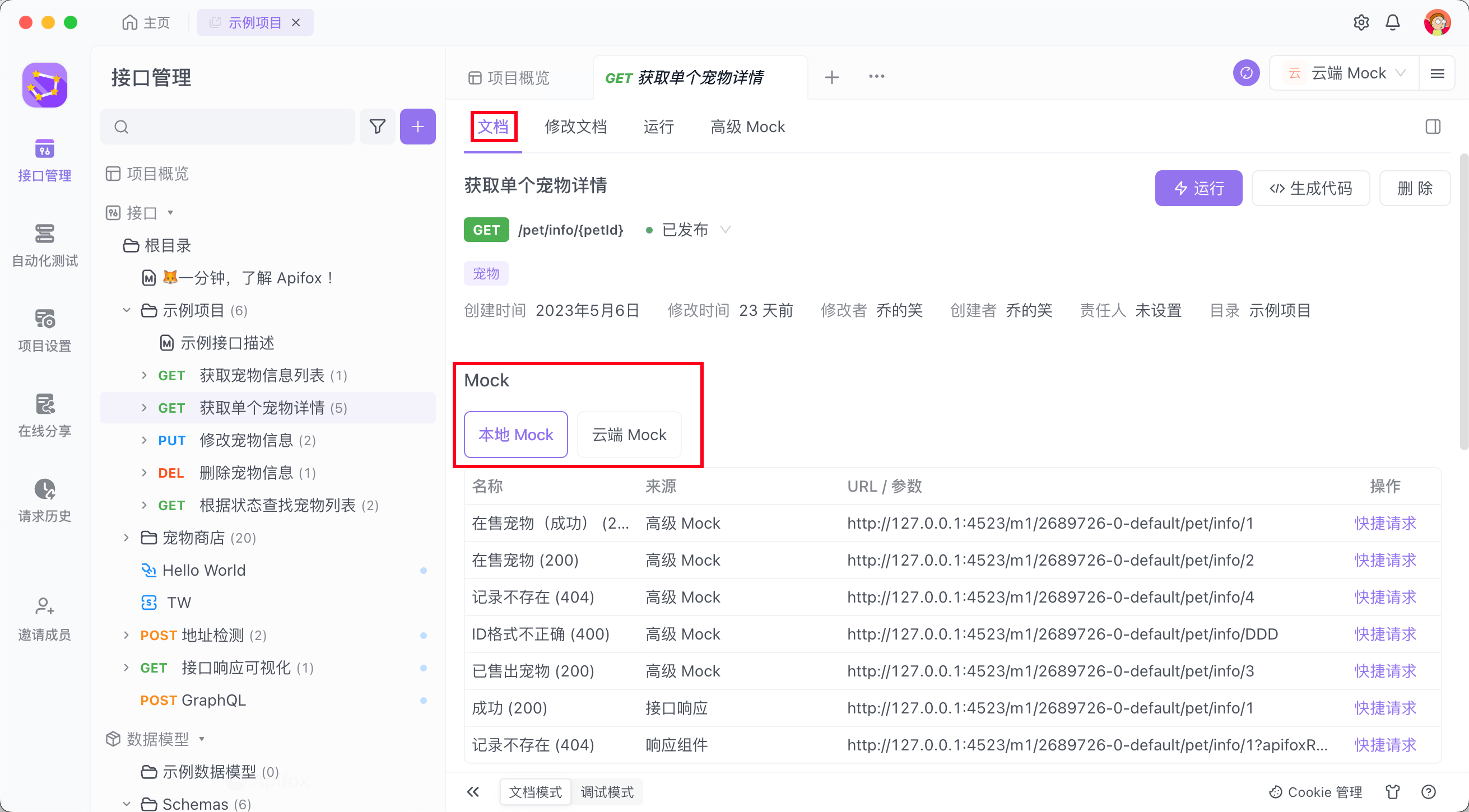The width and height of the screenshot is (1469, 812).
Task: Click the filter funnel icon
Action: coord(377,127)
